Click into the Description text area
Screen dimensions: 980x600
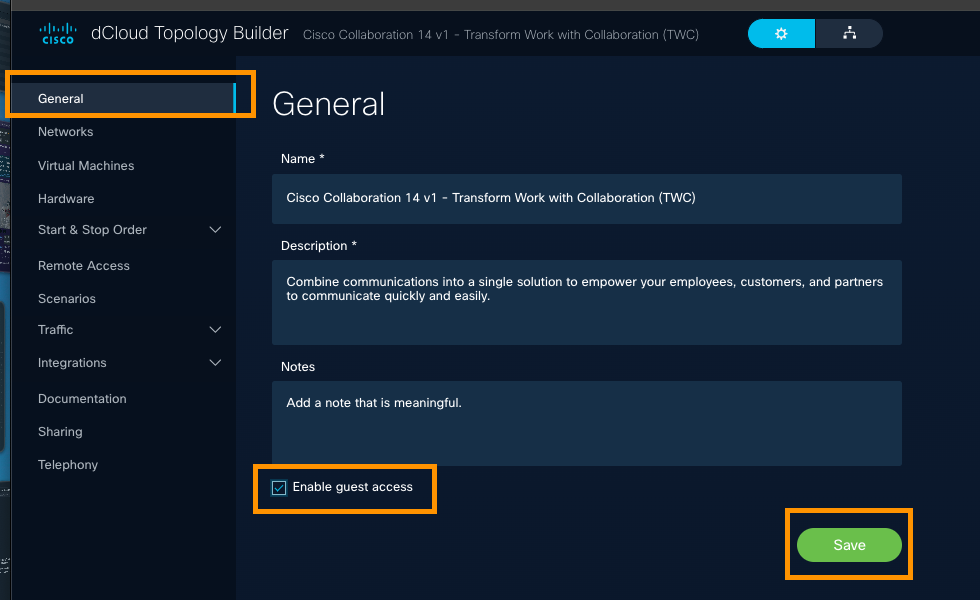(586, 302)
